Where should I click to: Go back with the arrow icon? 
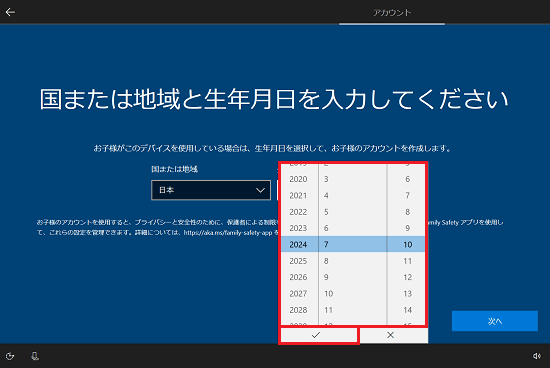click(x=10, y=12)
